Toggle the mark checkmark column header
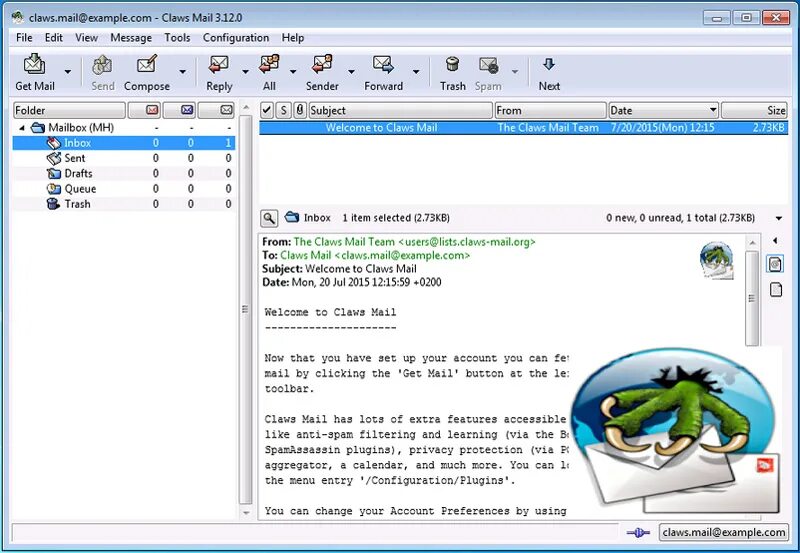 point(266,110)
